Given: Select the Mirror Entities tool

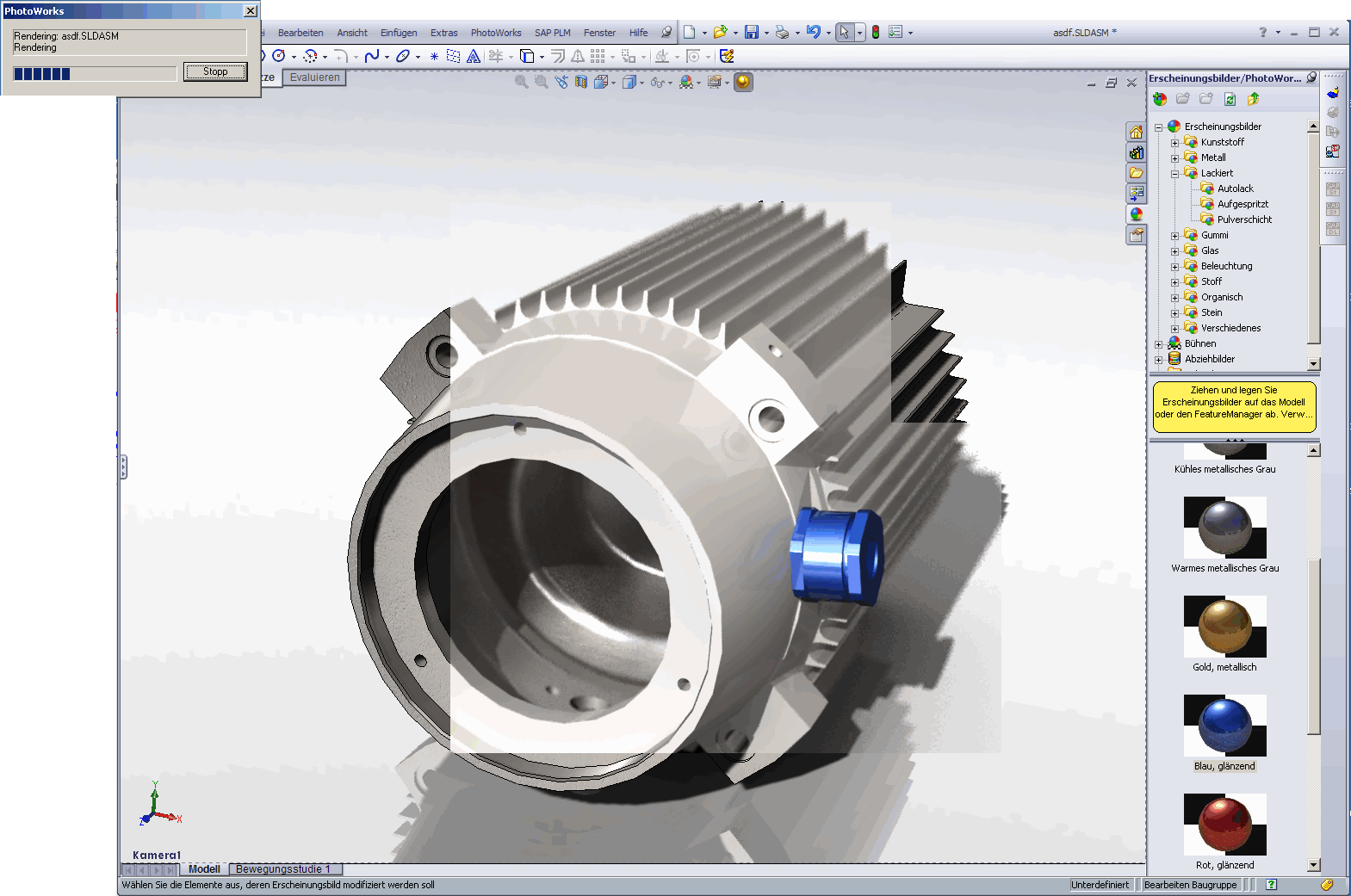Looking at the screenshot, I should point(578,56).
